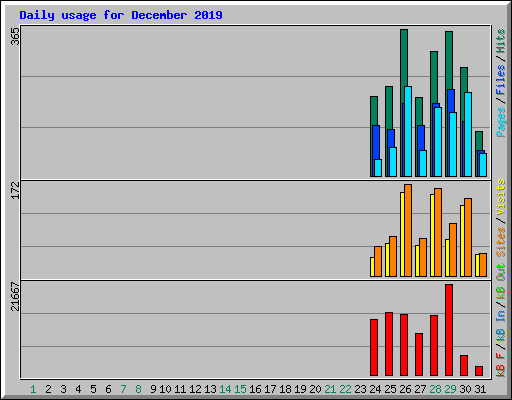Select day label "15" on the x-axis
Image resolution: width=512 pixels, height=400 pixels.
pyautogui.click(x=240, y=389)
